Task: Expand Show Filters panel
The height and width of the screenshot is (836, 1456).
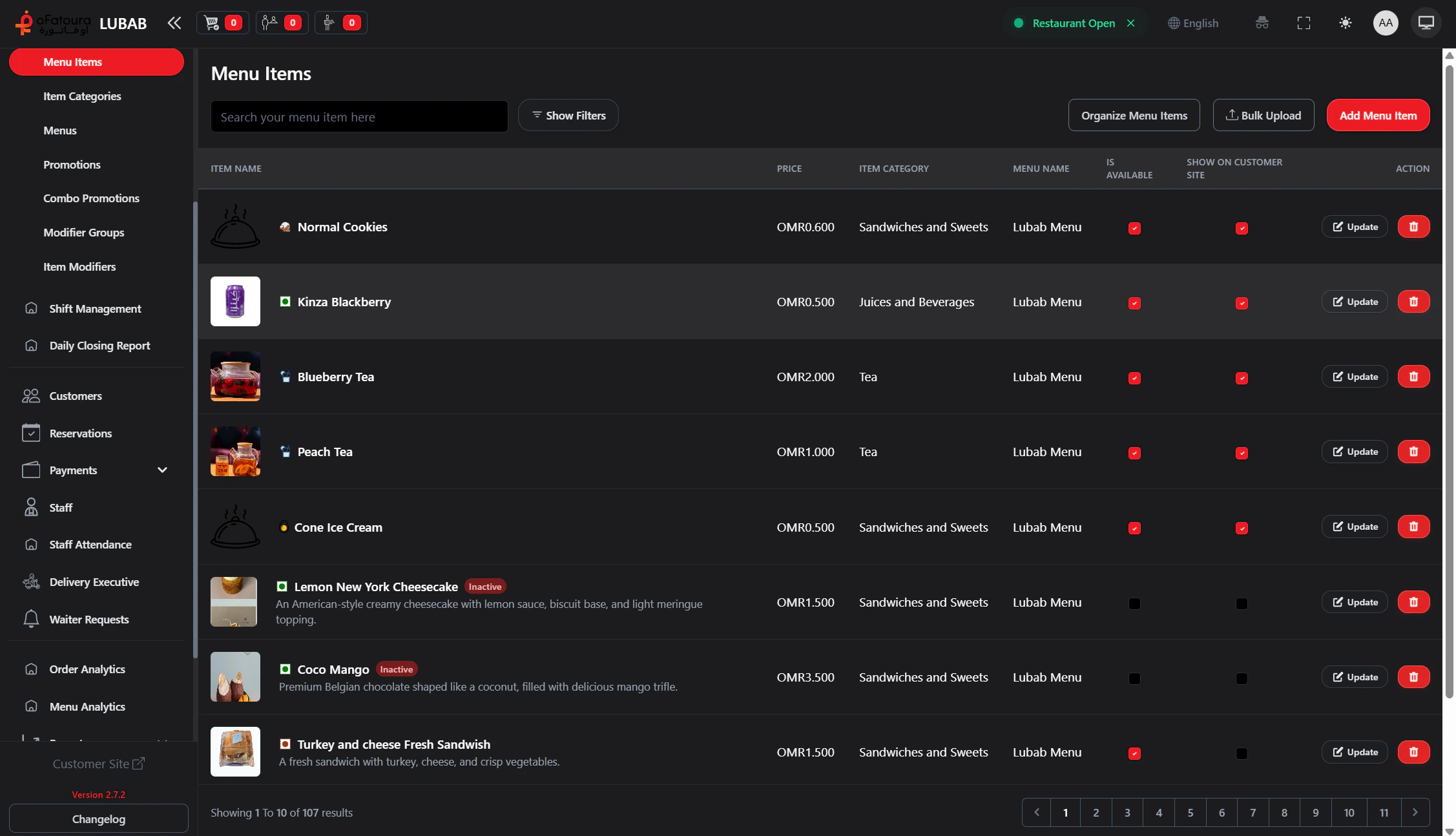Action: (x=568, y=116)
